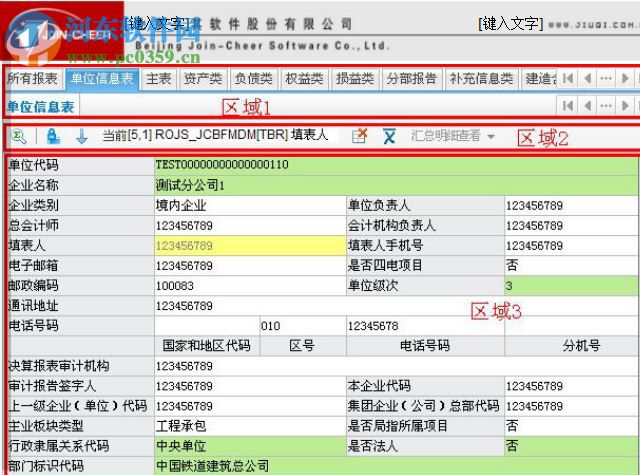Go to previous tab in report category row

coord(587,78)
